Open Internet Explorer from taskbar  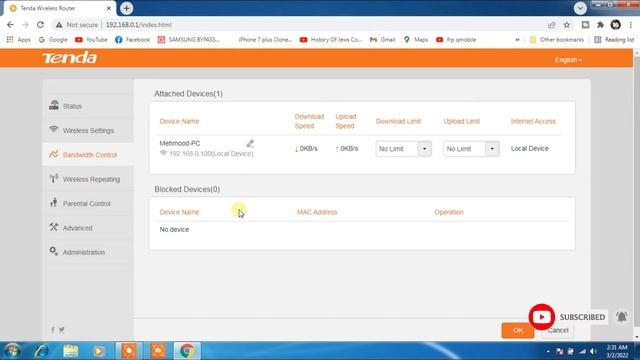tap(42, 351)
